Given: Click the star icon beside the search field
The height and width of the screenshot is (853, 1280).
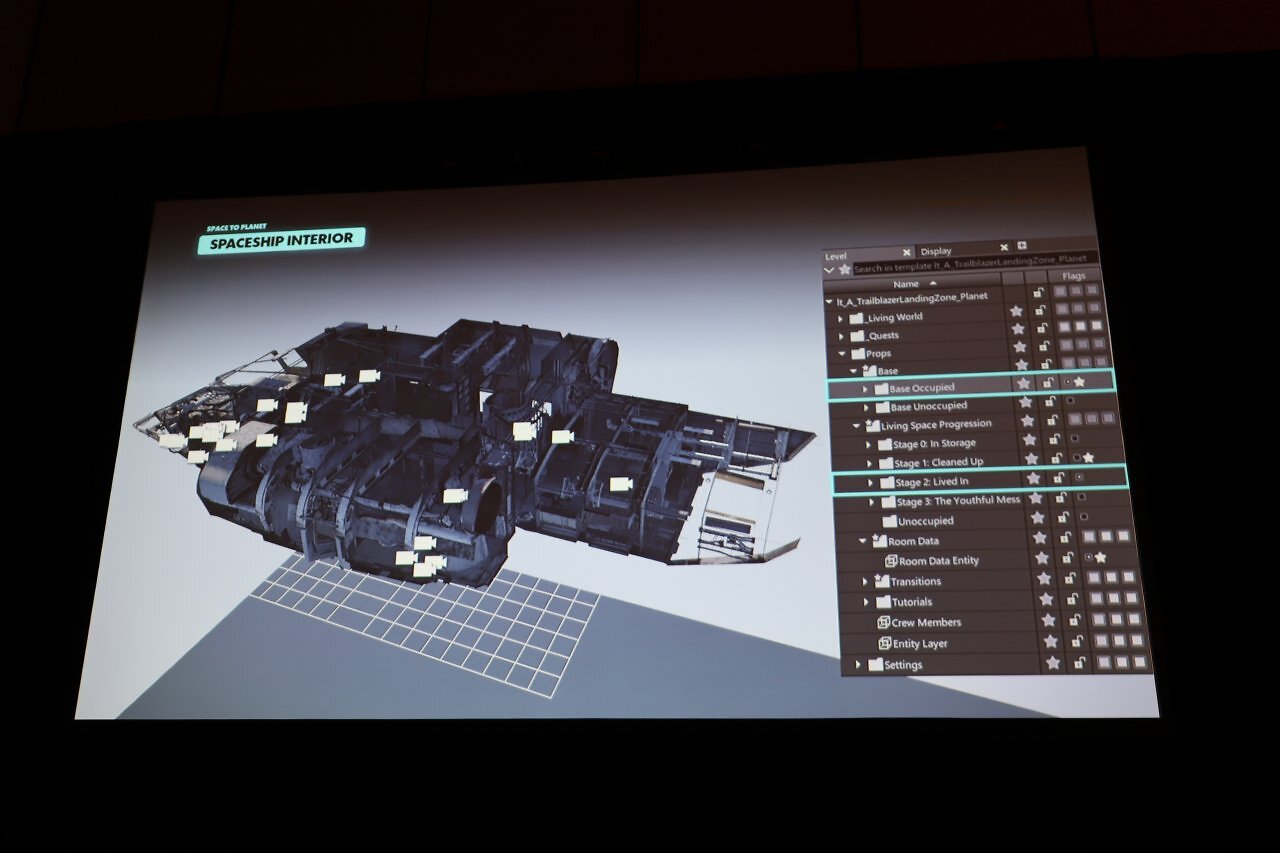Looking at the screenshot, I should 845,269.
